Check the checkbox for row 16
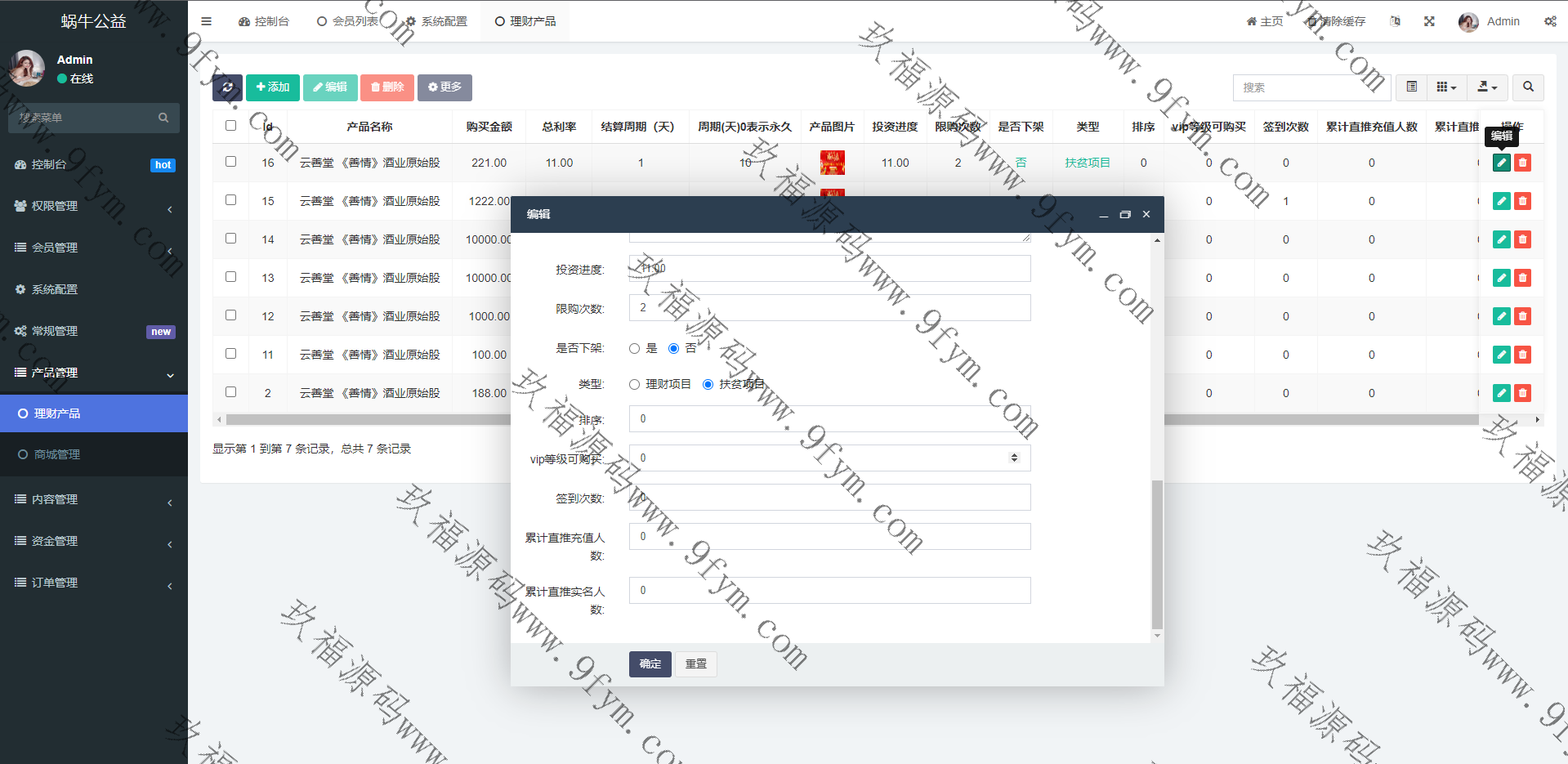This screenshot has width=1568, height=764. tap(230, 162)
